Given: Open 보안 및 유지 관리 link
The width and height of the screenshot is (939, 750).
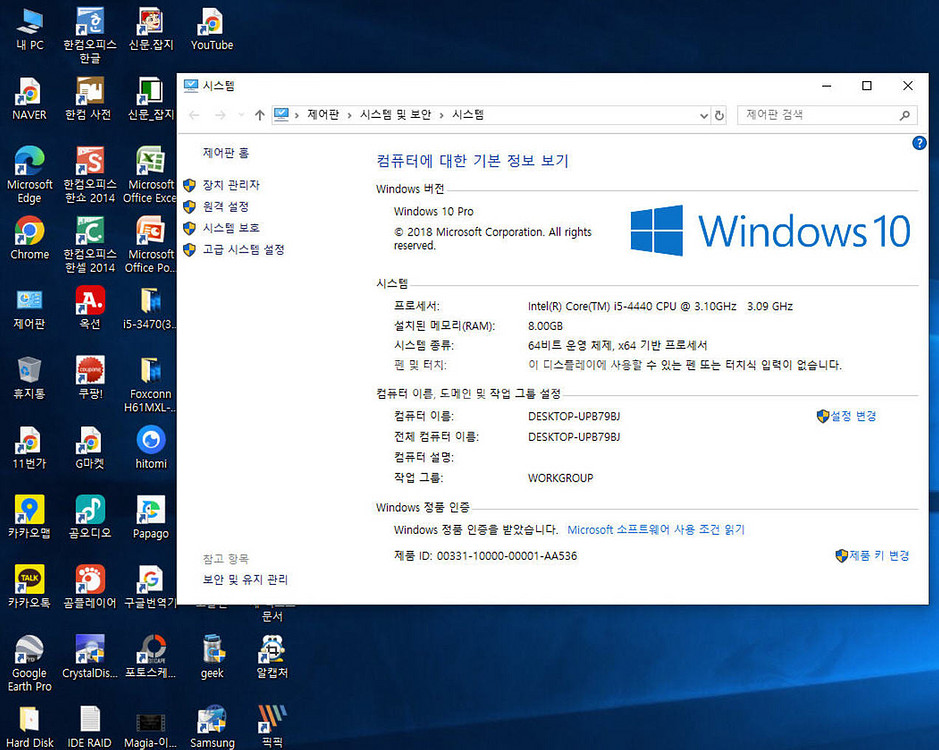Looking at the screenshot, I should (x=245, y=579).
